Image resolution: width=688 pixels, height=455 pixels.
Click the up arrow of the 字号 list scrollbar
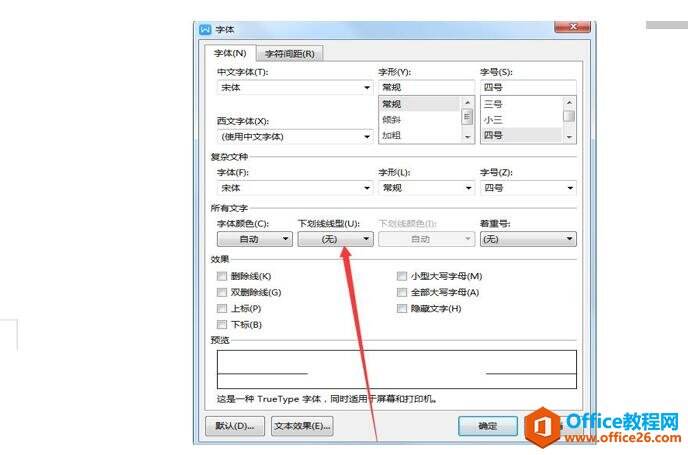click(x=569, y=102)
